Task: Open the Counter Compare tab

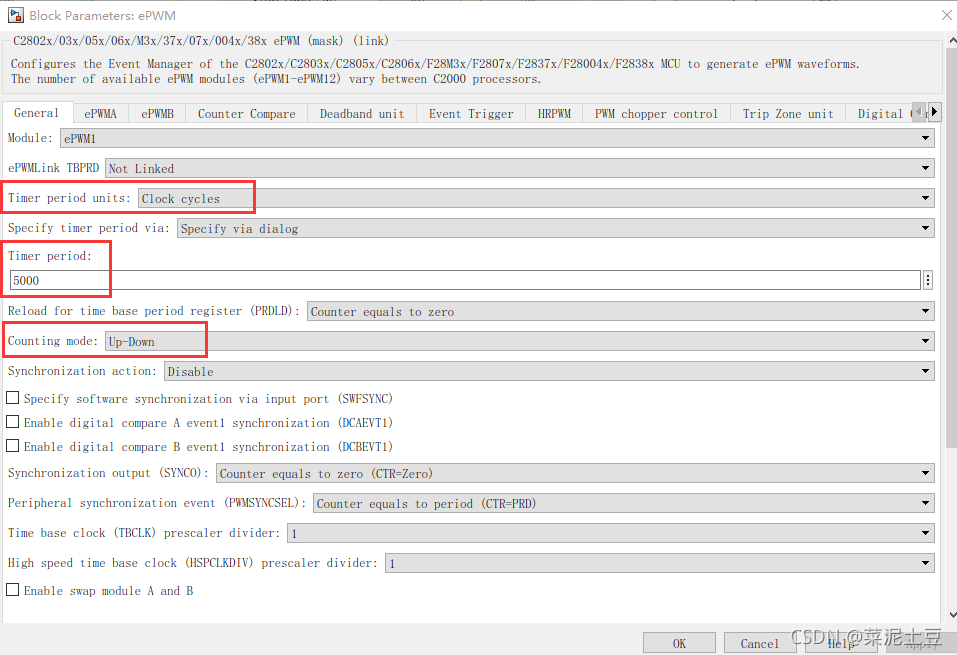Action: tap(247, 114)
